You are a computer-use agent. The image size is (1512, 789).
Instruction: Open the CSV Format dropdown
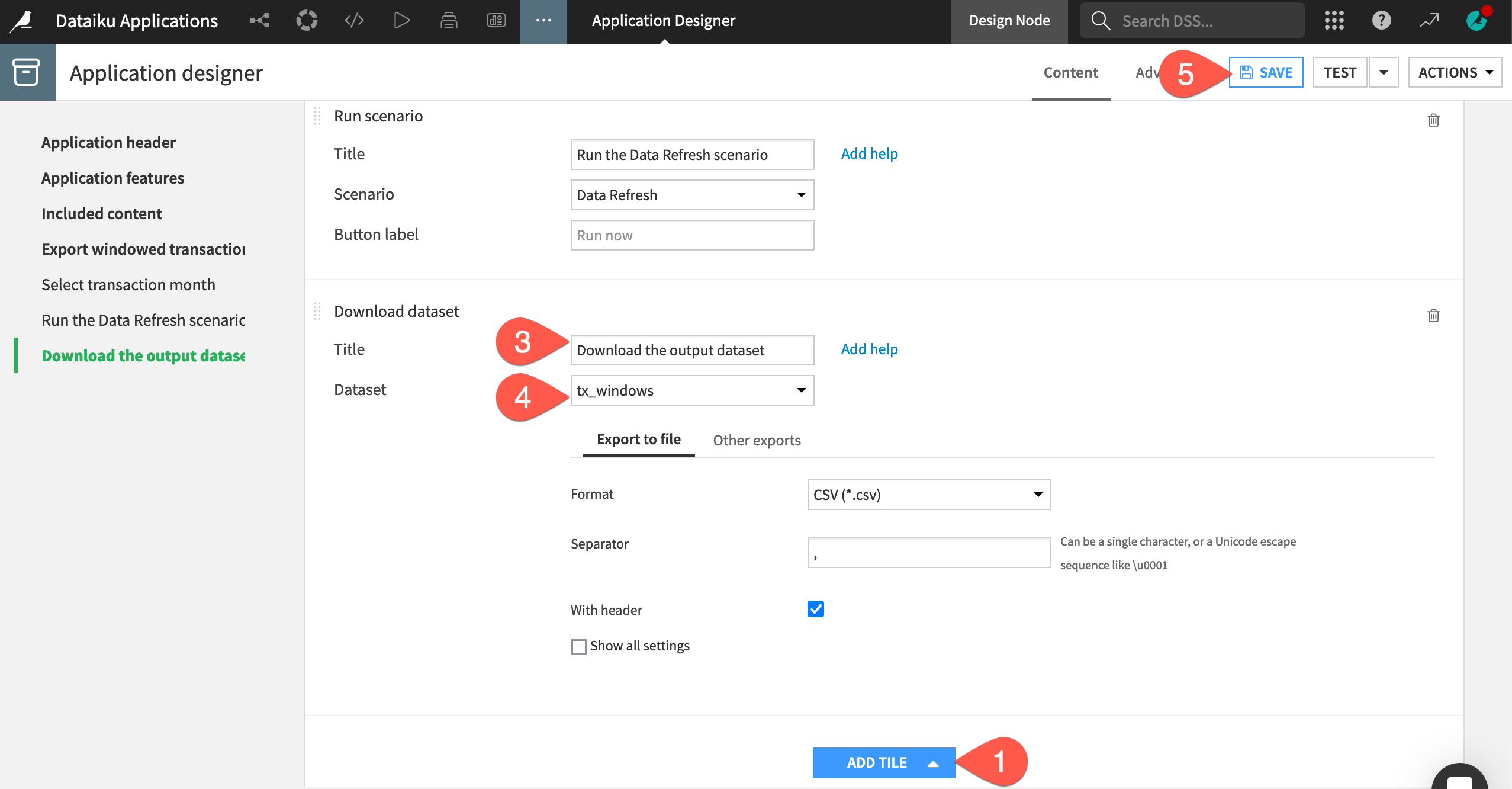[x=928, y=495]
